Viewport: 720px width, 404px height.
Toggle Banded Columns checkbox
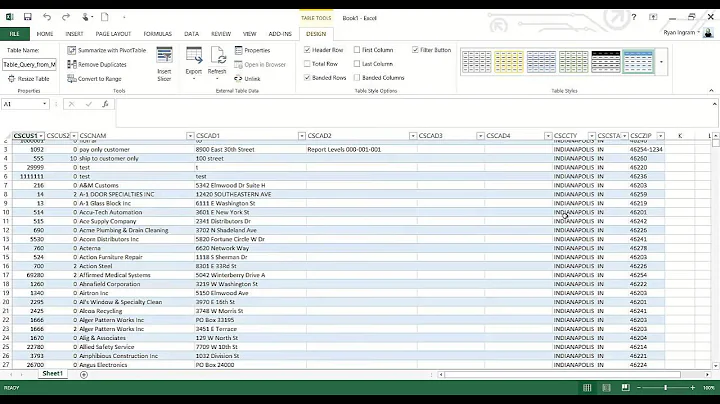click(357, 78)
